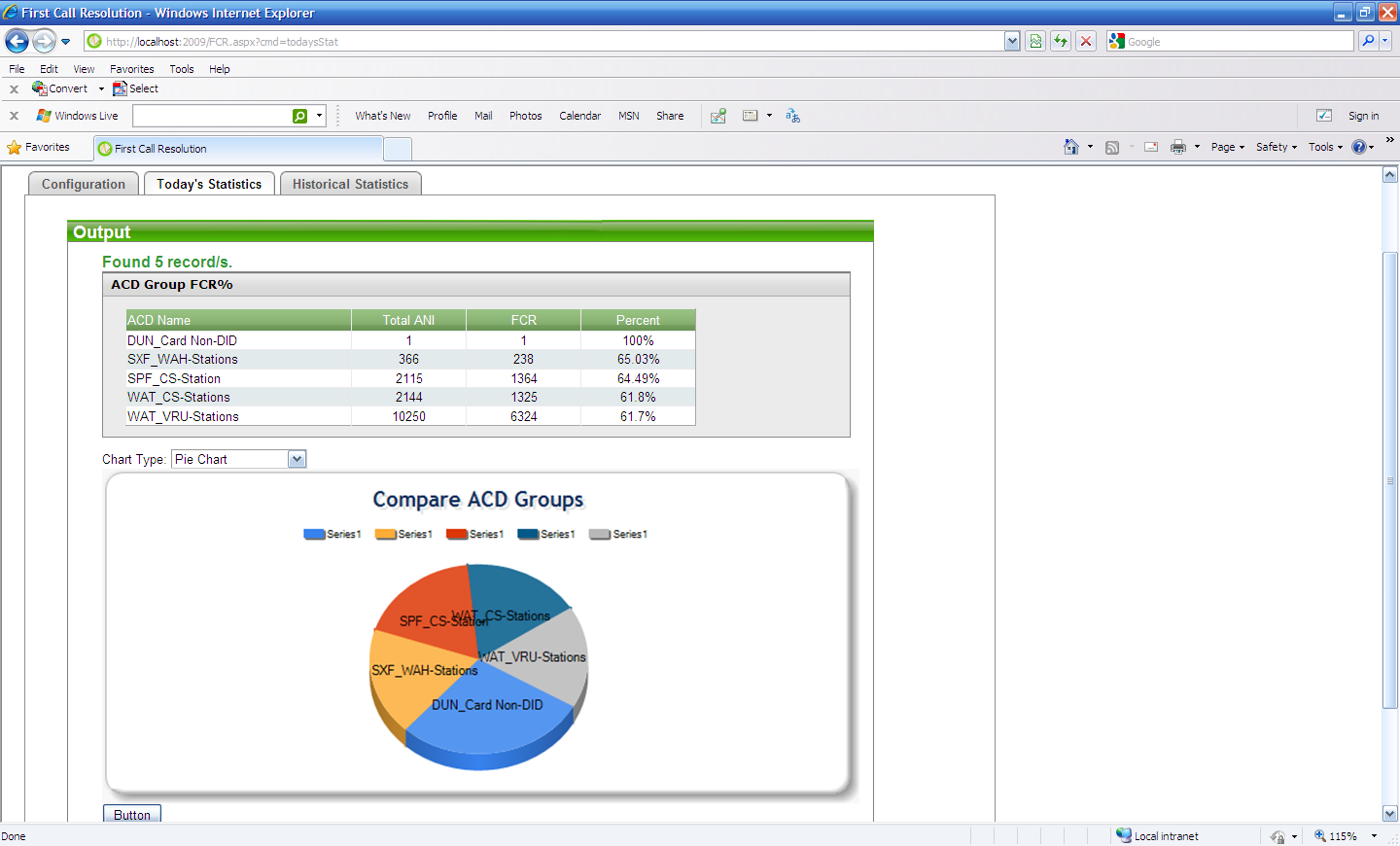Click the Sign in button
1400x846 pixels.
(1363, 116)
